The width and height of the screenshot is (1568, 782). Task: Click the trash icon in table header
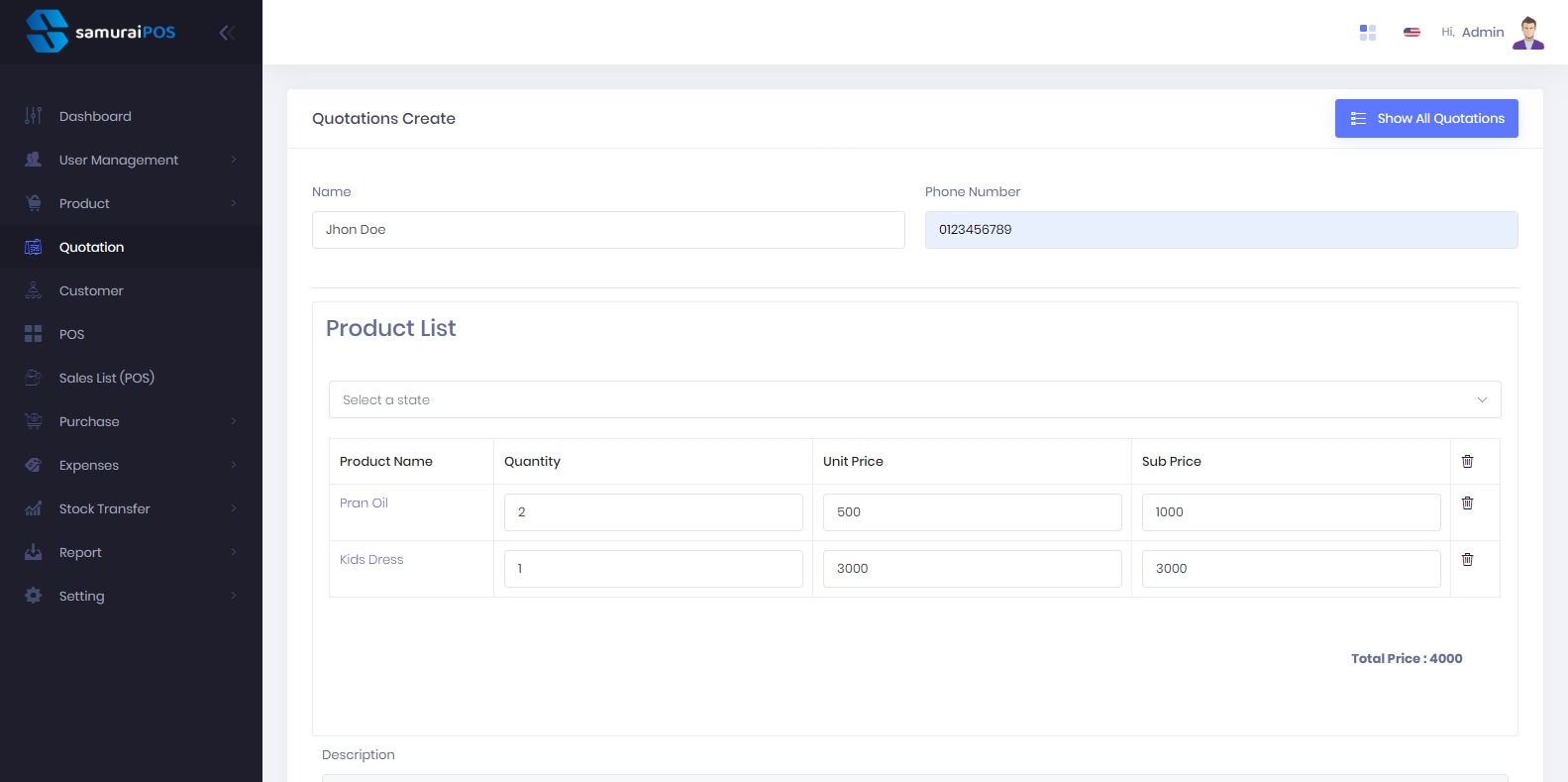(1467, 462)
